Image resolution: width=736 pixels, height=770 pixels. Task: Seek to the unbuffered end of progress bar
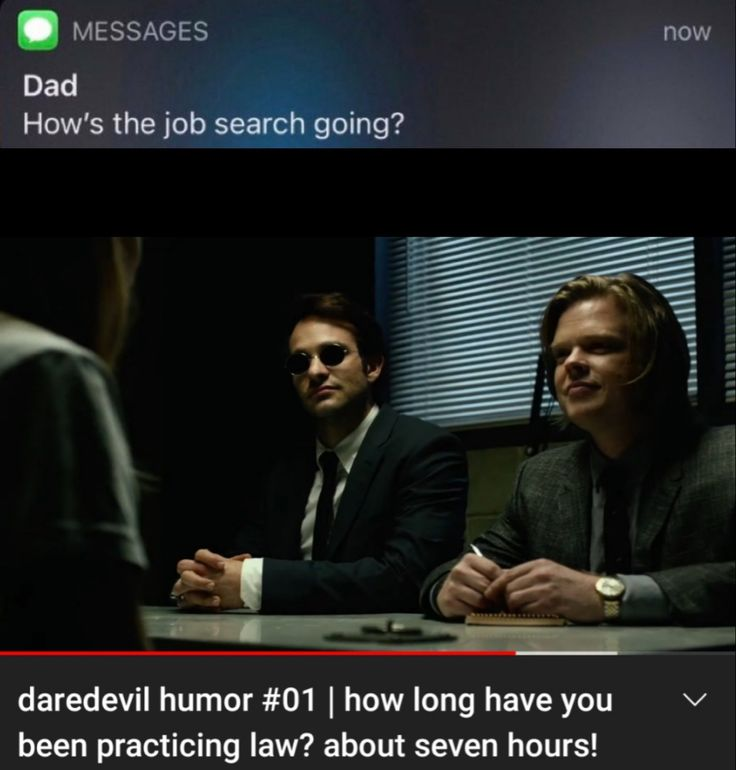click(677, 653)
